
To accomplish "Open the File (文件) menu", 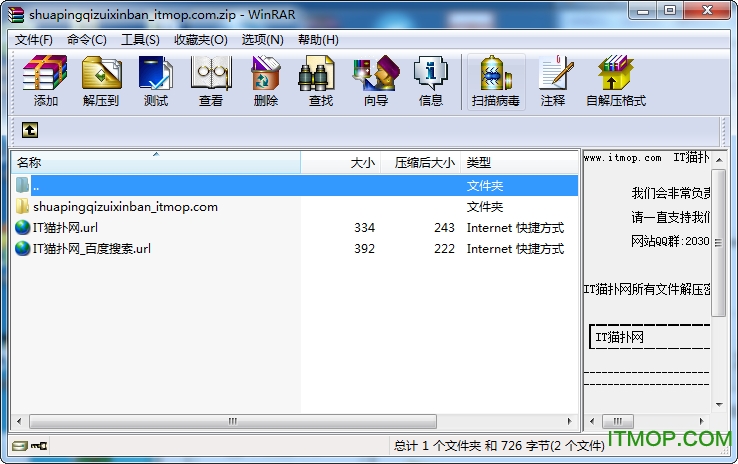I will [34, 40].
